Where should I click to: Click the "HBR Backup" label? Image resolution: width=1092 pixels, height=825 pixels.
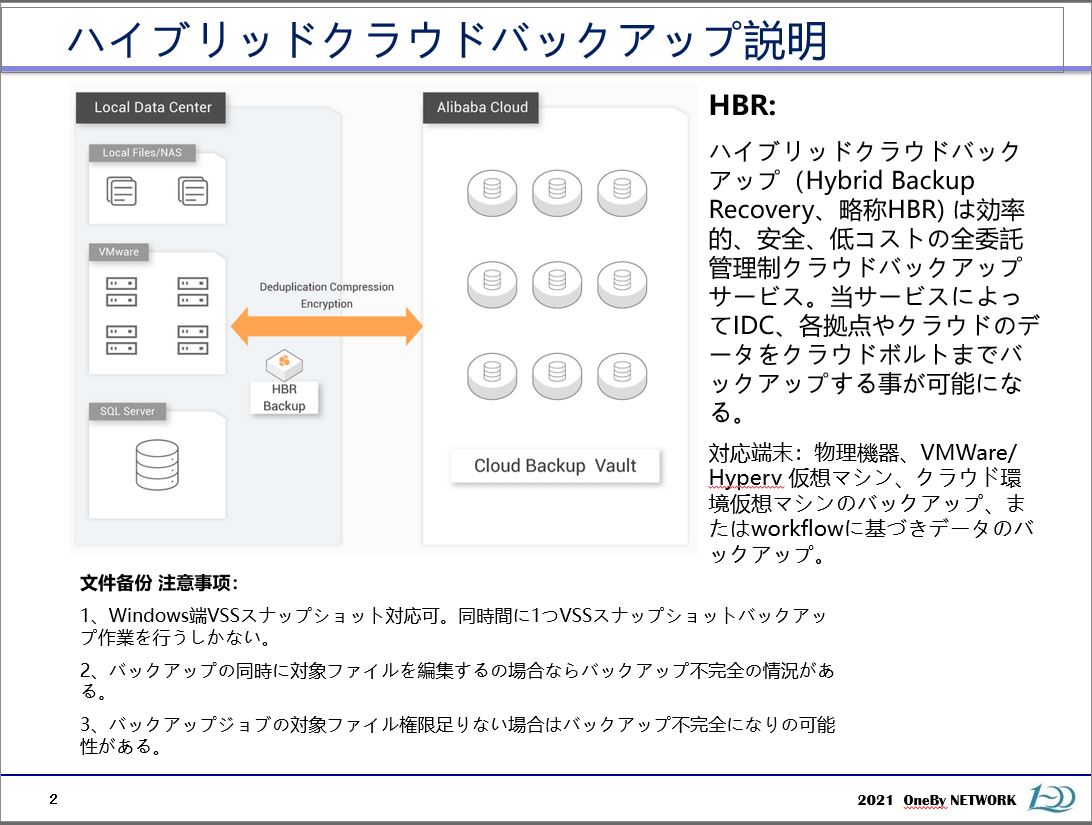coord(284,398)
